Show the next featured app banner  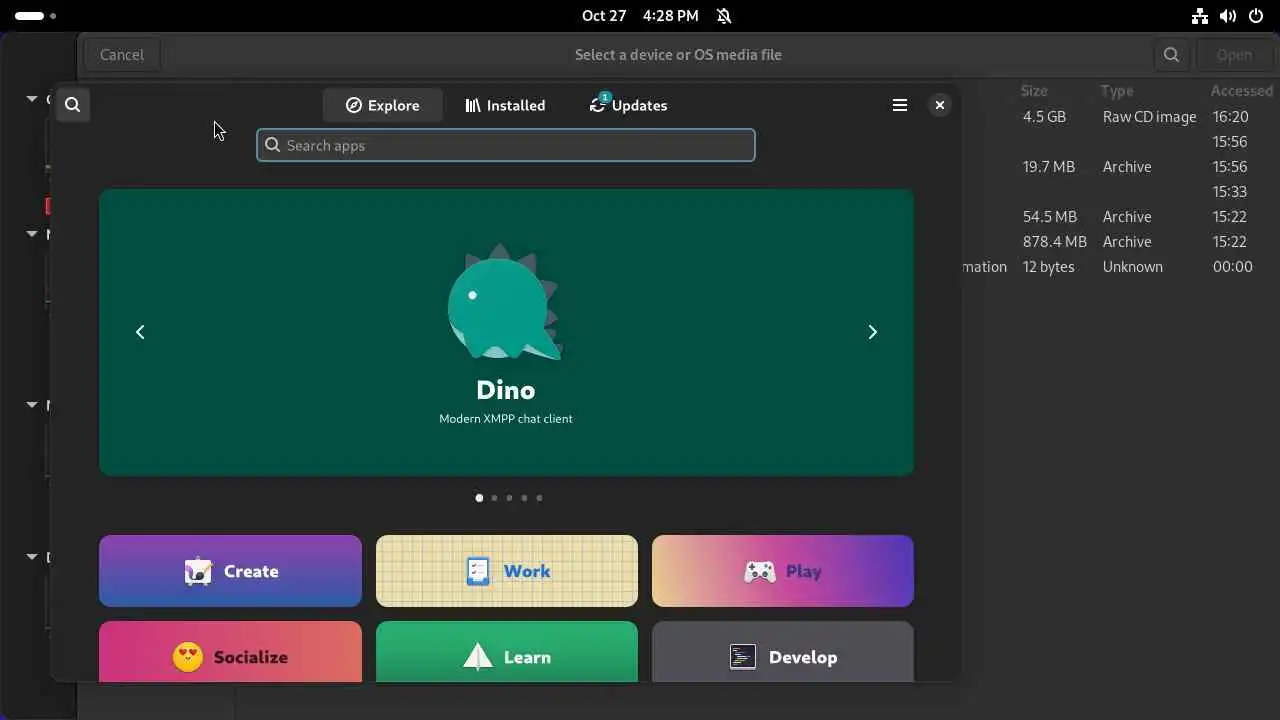point(872,332)
